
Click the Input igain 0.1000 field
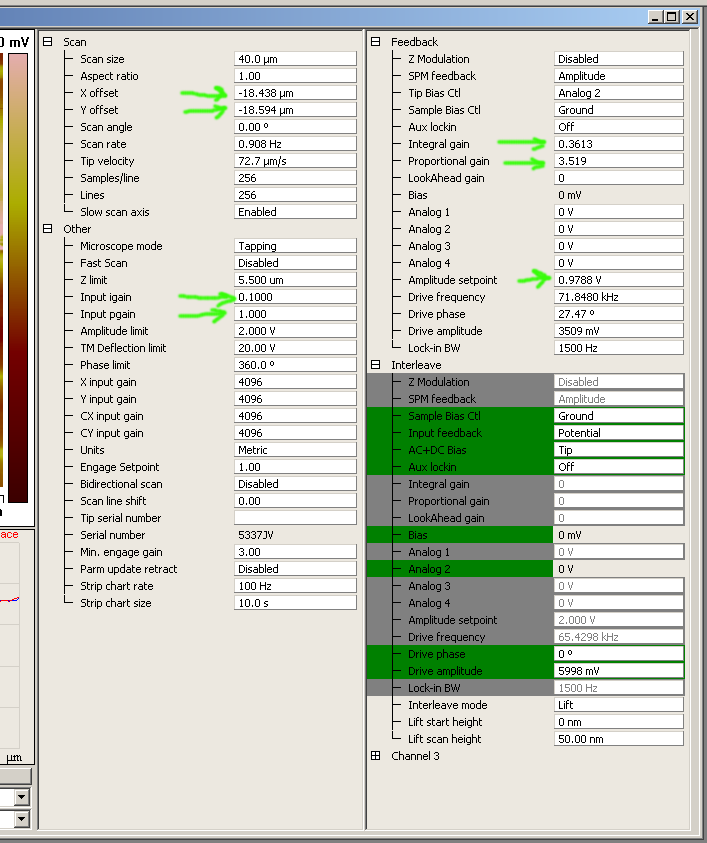pos(295,297)
